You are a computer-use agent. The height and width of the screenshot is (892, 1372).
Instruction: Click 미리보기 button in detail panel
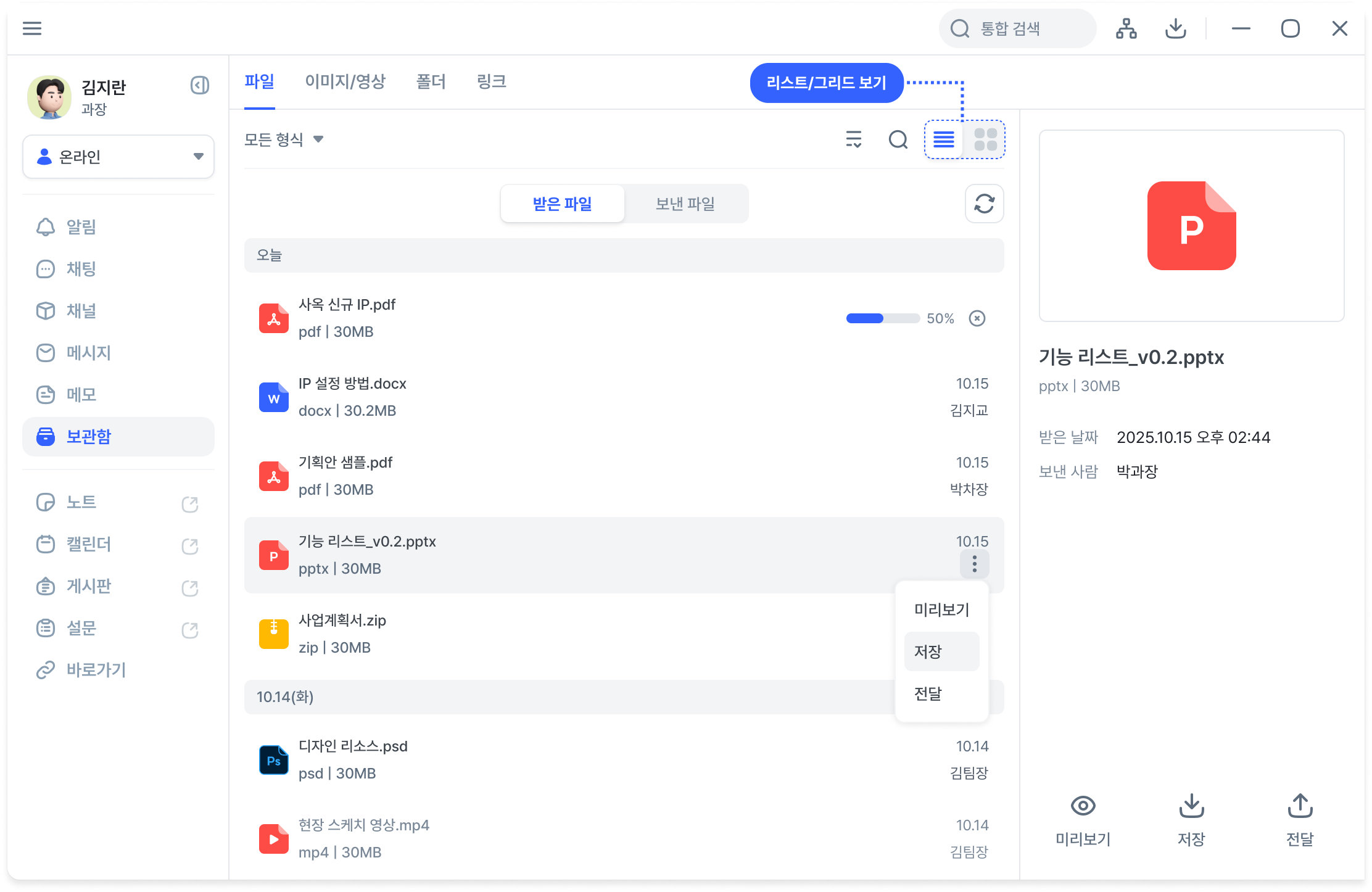click(x=1083, y=820)
